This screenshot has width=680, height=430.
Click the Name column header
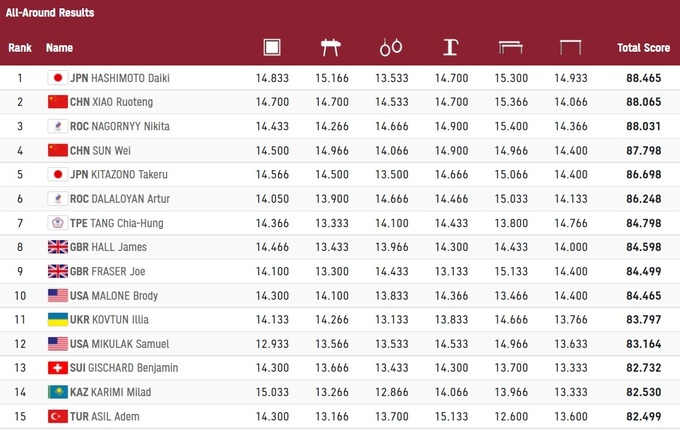(x=60, y=47)
